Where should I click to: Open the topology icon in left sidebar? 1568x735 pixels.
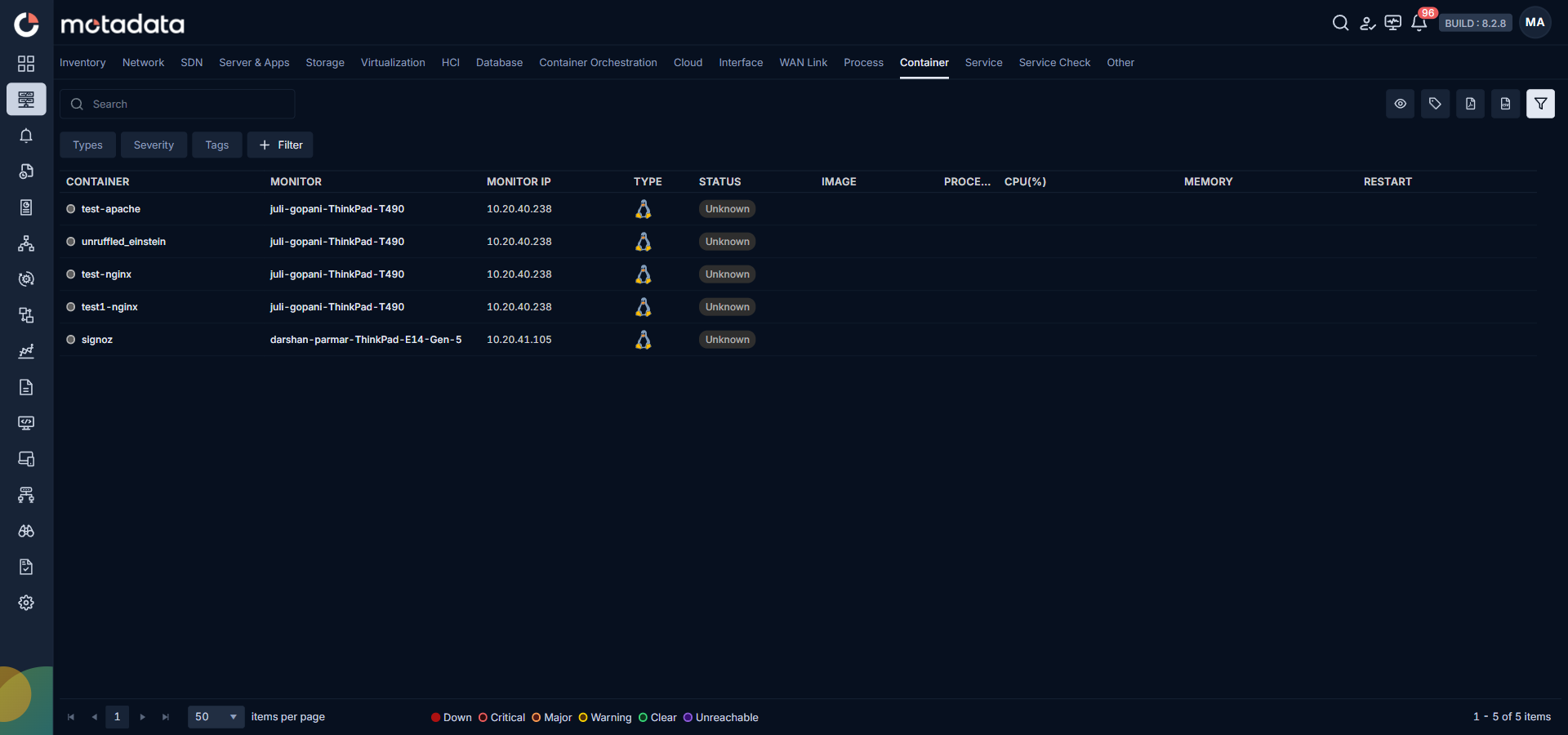[x=26, y=243]
